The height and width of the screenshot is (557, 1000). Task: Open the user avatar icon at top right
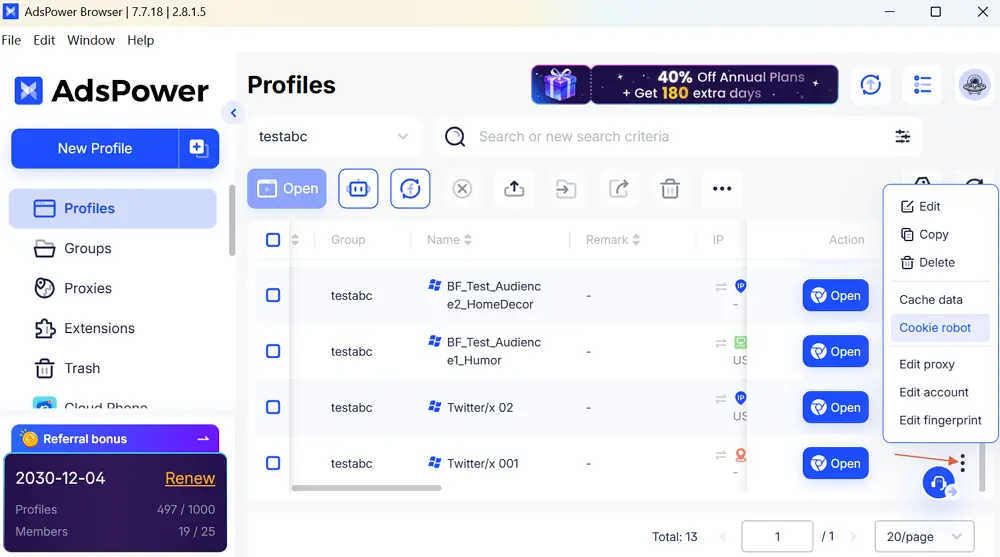point(974,85)
